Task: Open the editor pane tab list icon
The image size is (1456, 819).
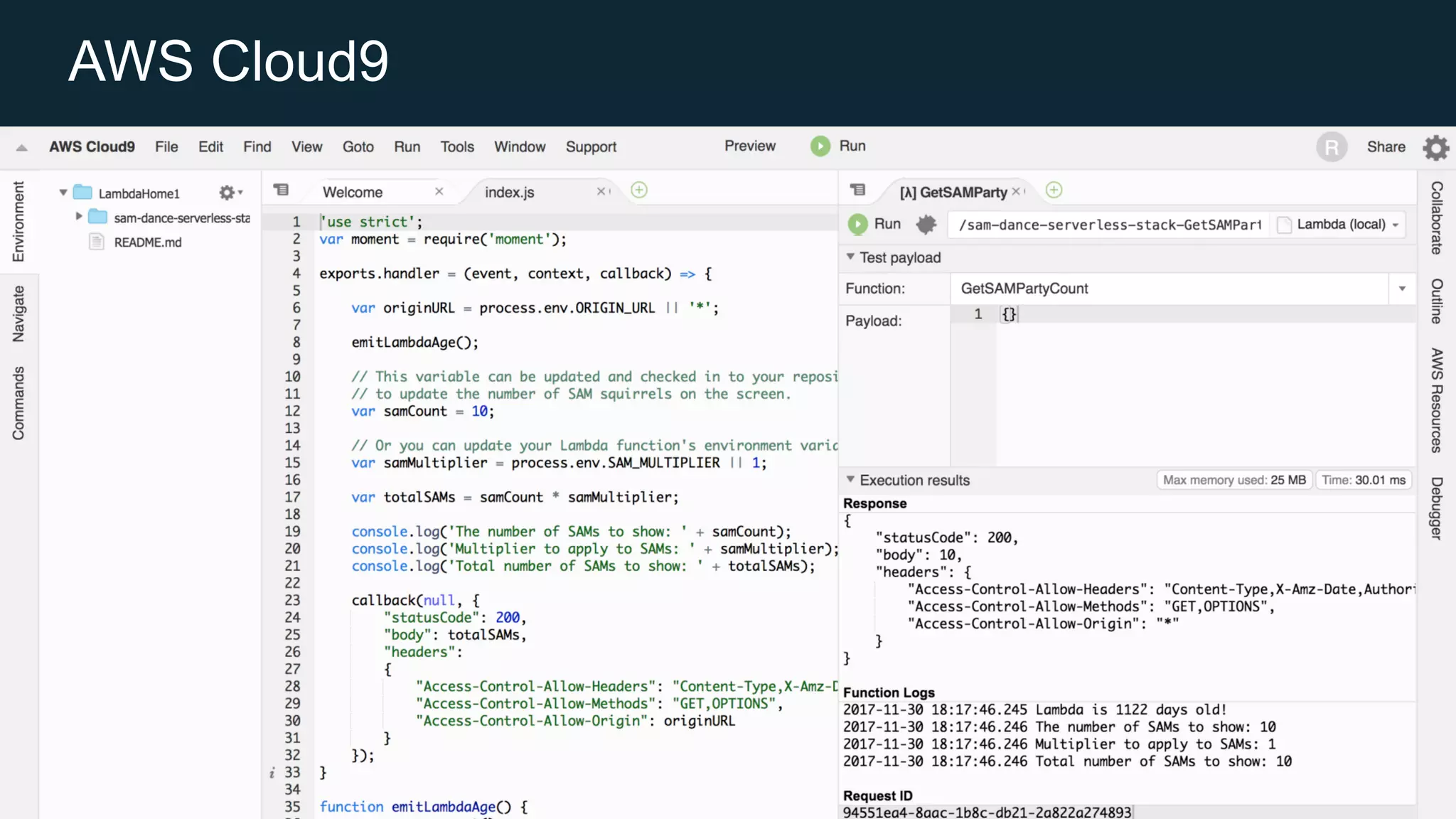Action: click(282, 191)
